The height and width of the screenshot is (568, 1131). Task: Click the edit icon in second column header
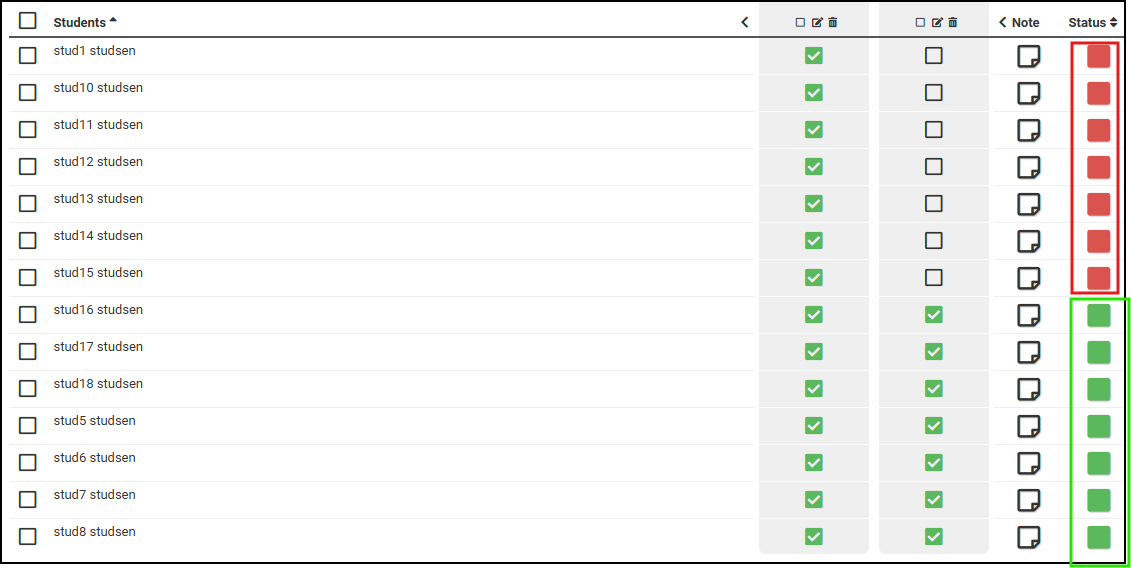coord(937,23)
